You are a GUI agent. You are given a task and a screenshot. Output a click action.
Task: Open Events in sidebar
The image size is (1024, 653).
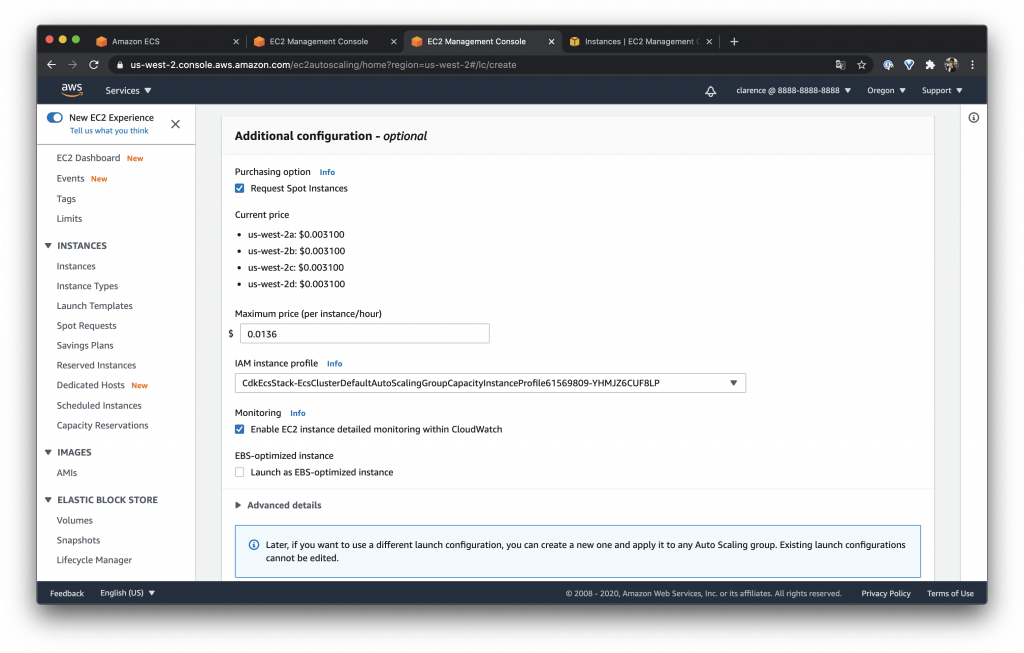tap(70, 178)
